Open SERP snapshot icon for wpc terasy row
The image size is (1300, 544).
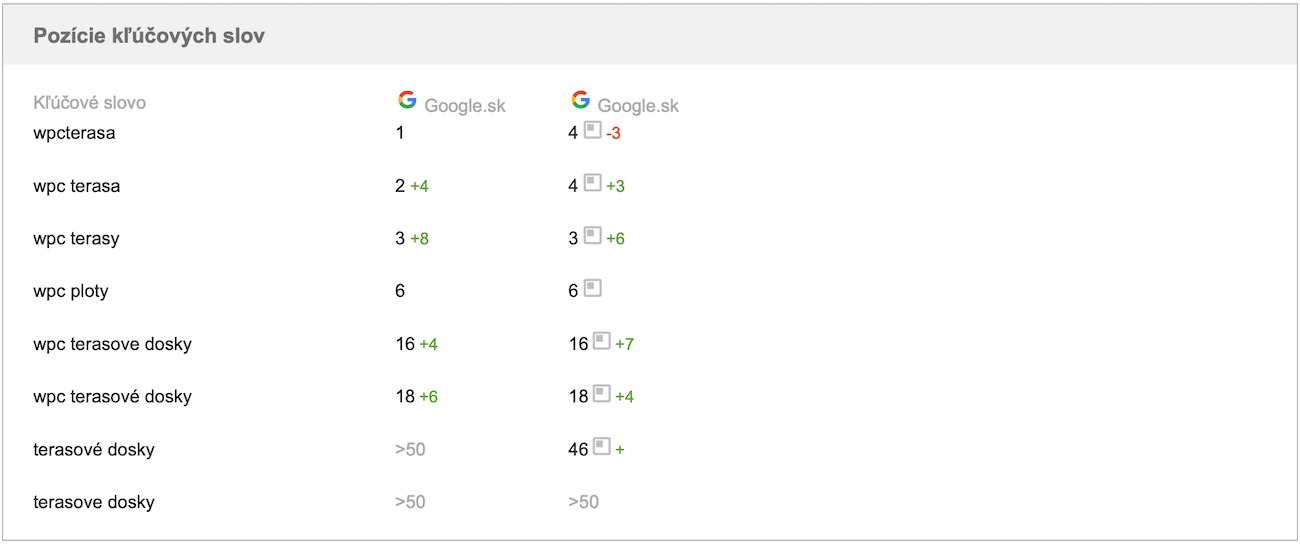592,236
